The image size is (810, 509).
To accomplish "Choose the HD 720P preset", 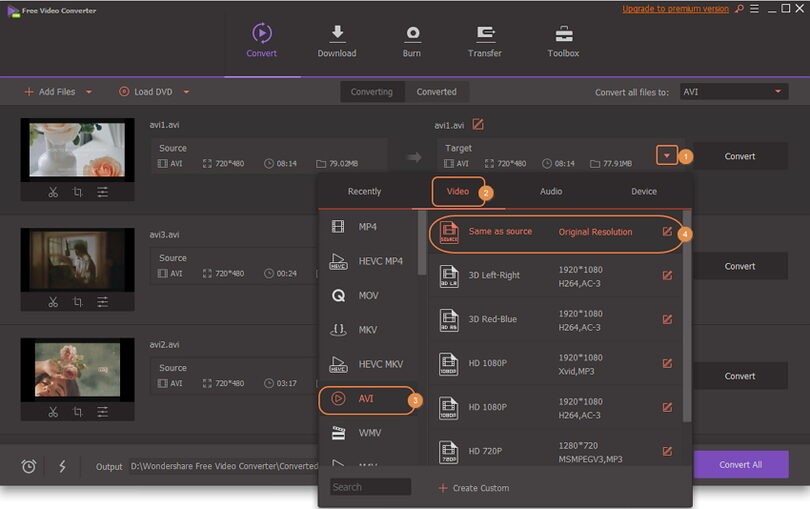I will click(x=556, y=452).
